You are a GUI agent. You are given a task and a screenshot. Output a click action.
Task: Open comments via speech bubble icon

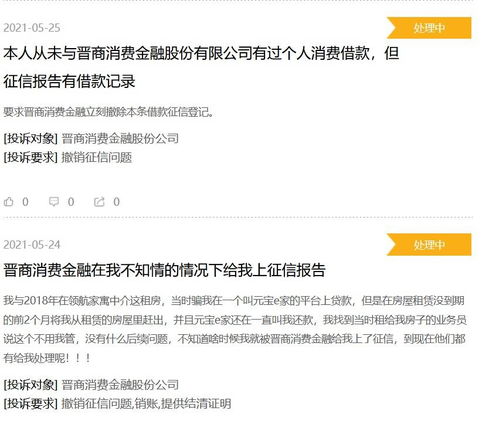[x=54, y=202]
